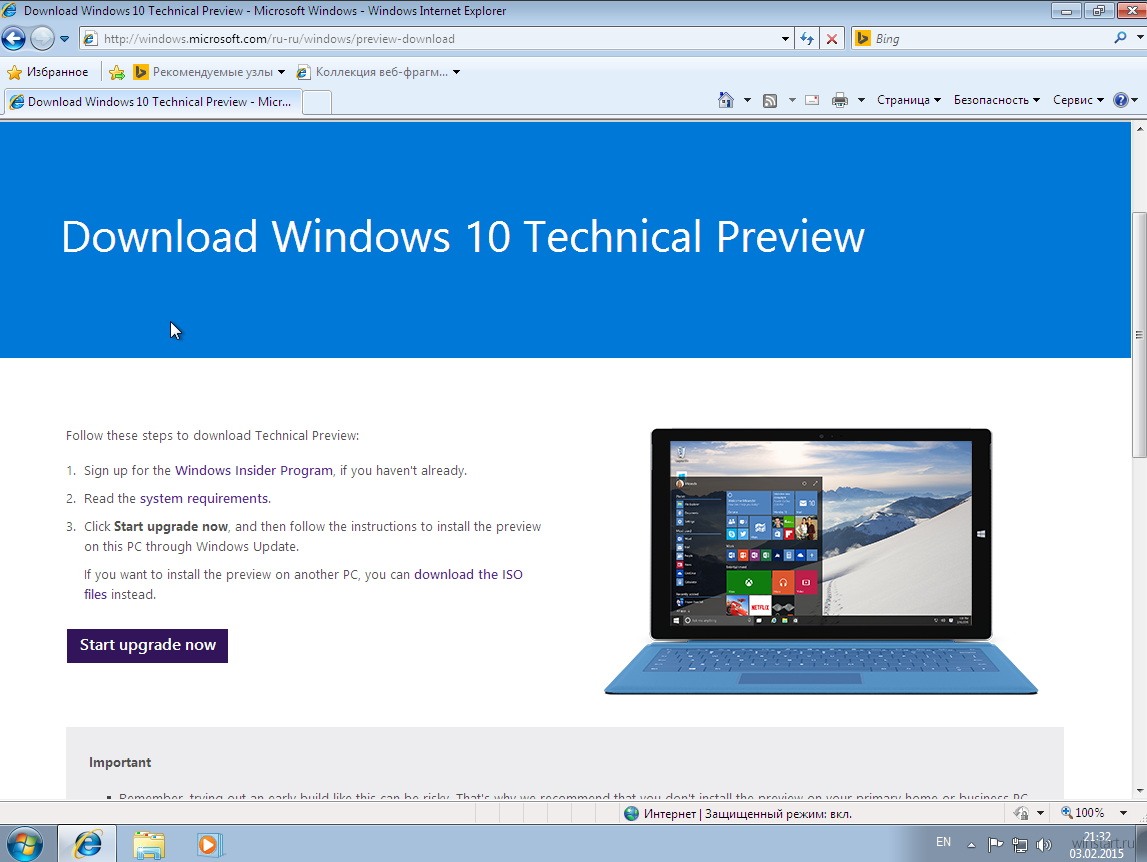
Task: Expand the Коллекция веб-фрагм dropdown arrow
Action: (456, 72)
